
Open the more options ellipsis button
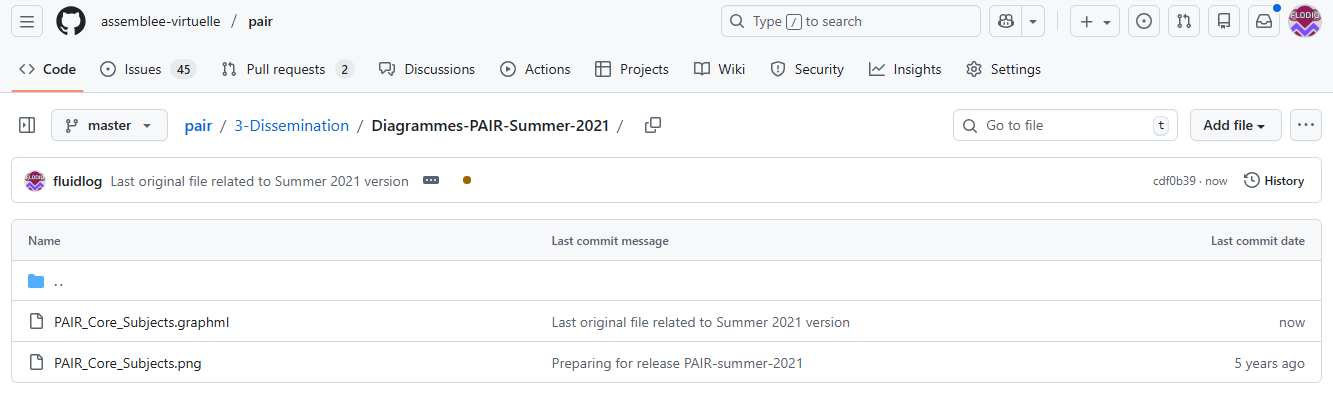tap(1305, 125)
